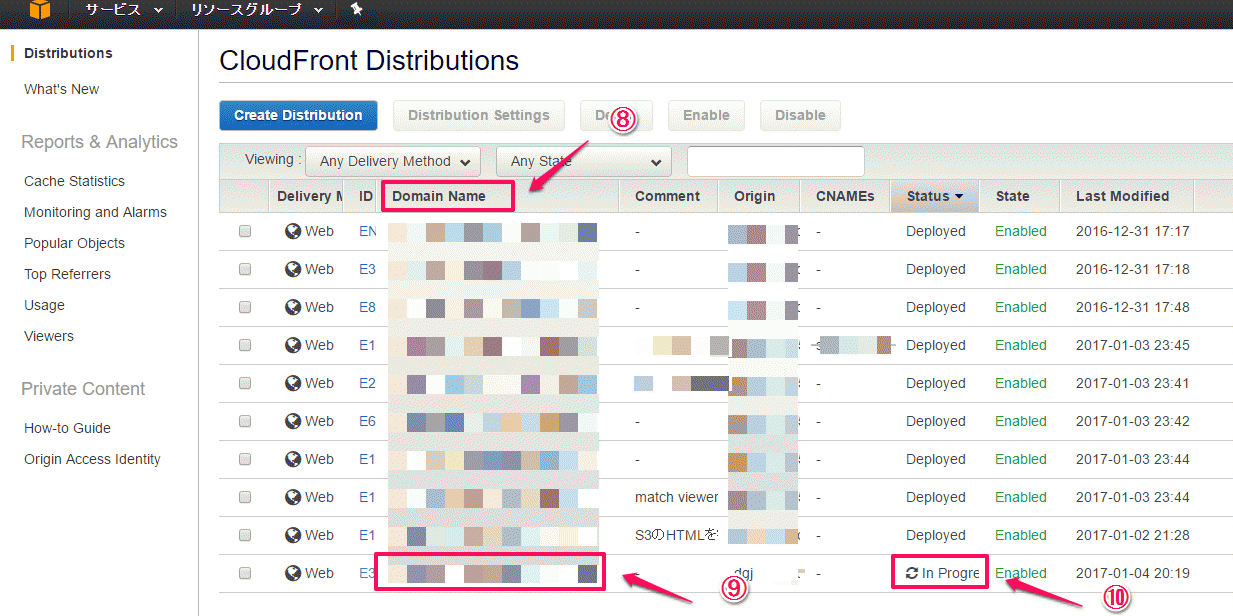This screenshot has height=616, width=1233.
Task: Click the filter search text box
Action: (x=776, y=161)
